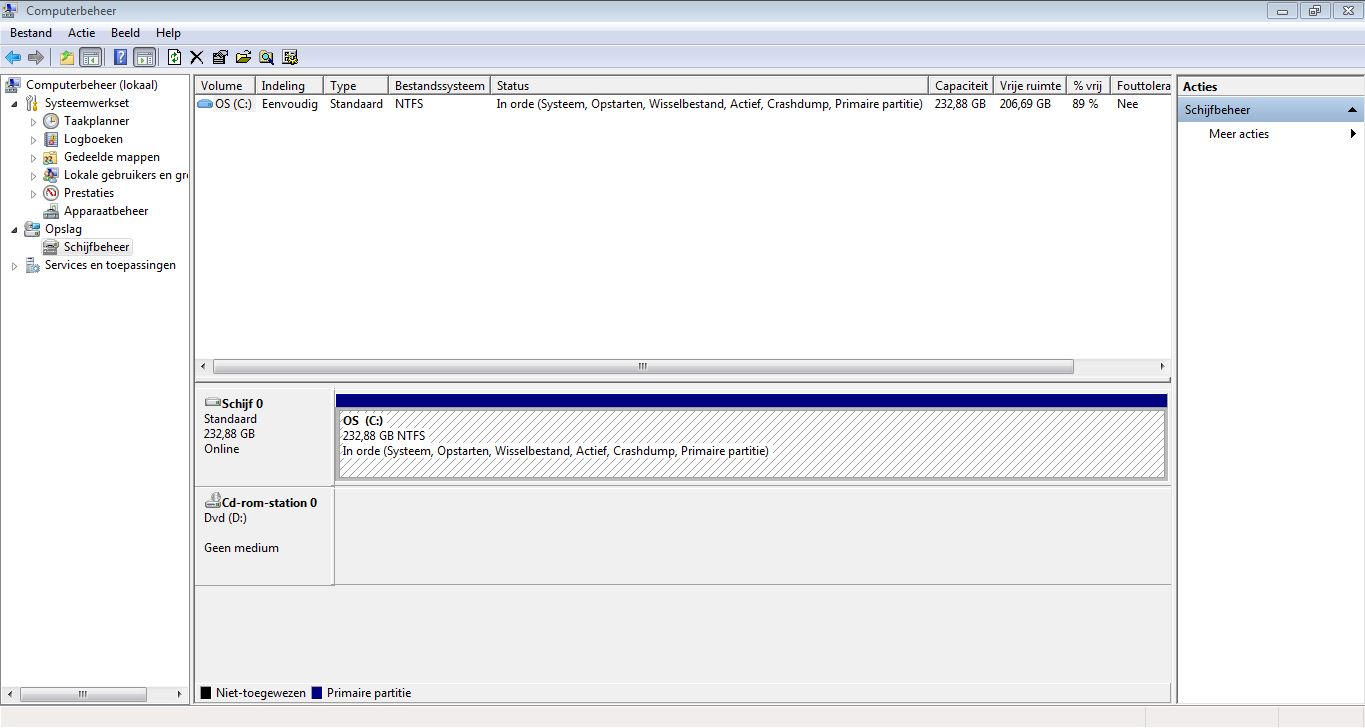
Task: Sort by the Volume column header
Action: point(225,86)
